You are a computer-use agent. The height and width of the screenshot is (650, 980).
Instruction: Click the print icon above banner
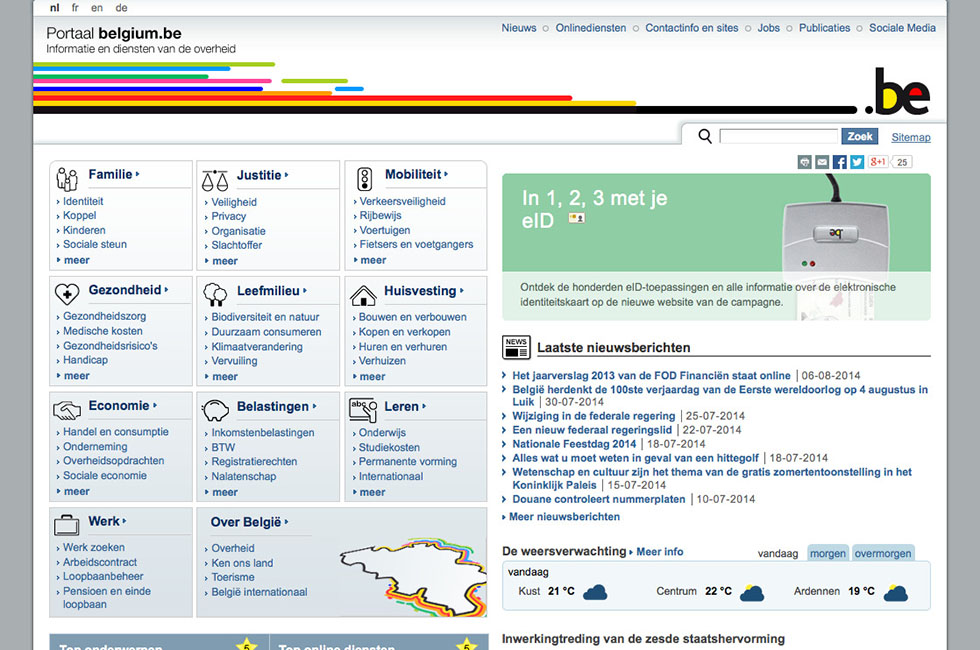pyautogui.click(x=804, y=162)
